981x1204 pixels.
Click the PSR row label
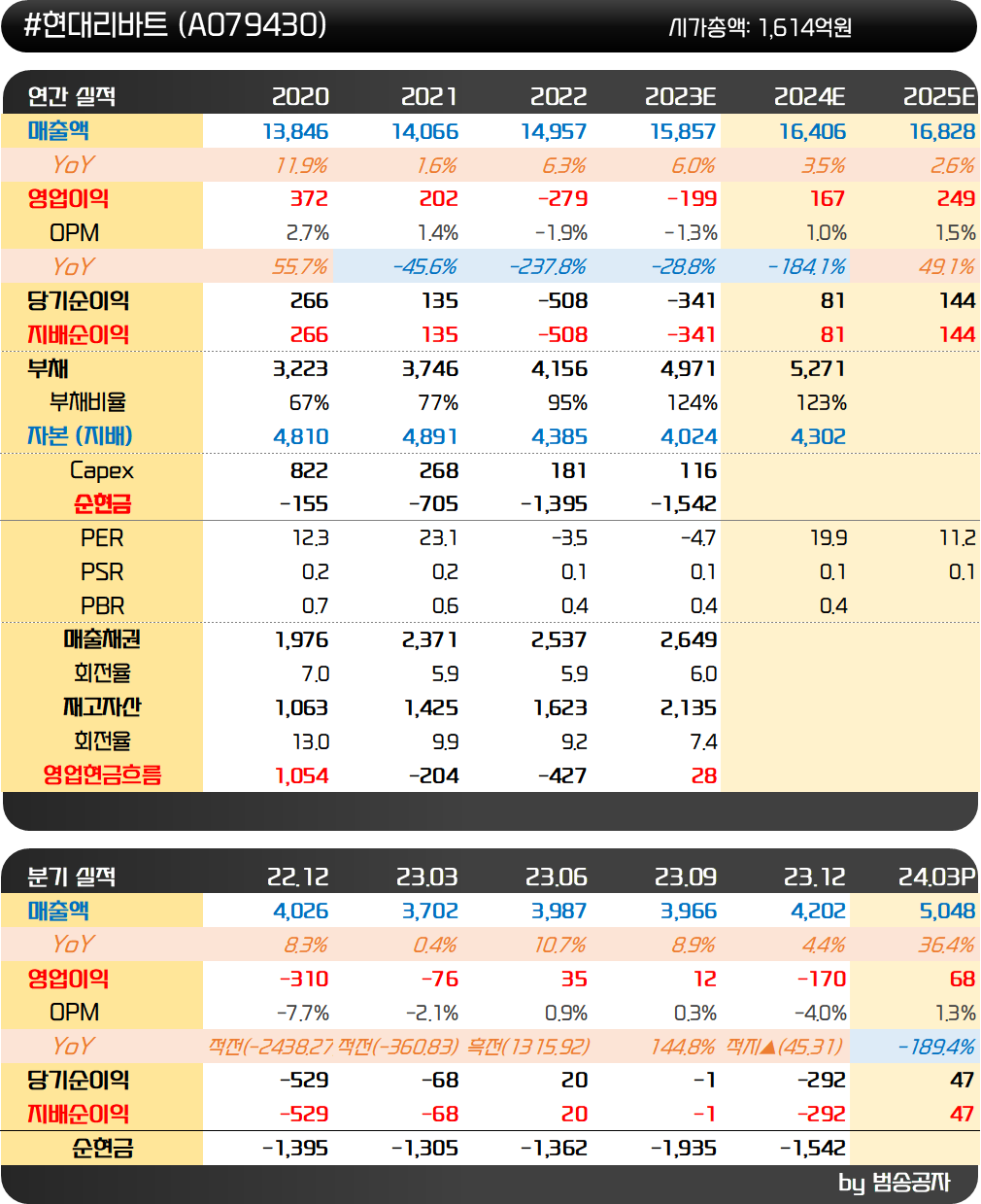(x=102, y=571)
